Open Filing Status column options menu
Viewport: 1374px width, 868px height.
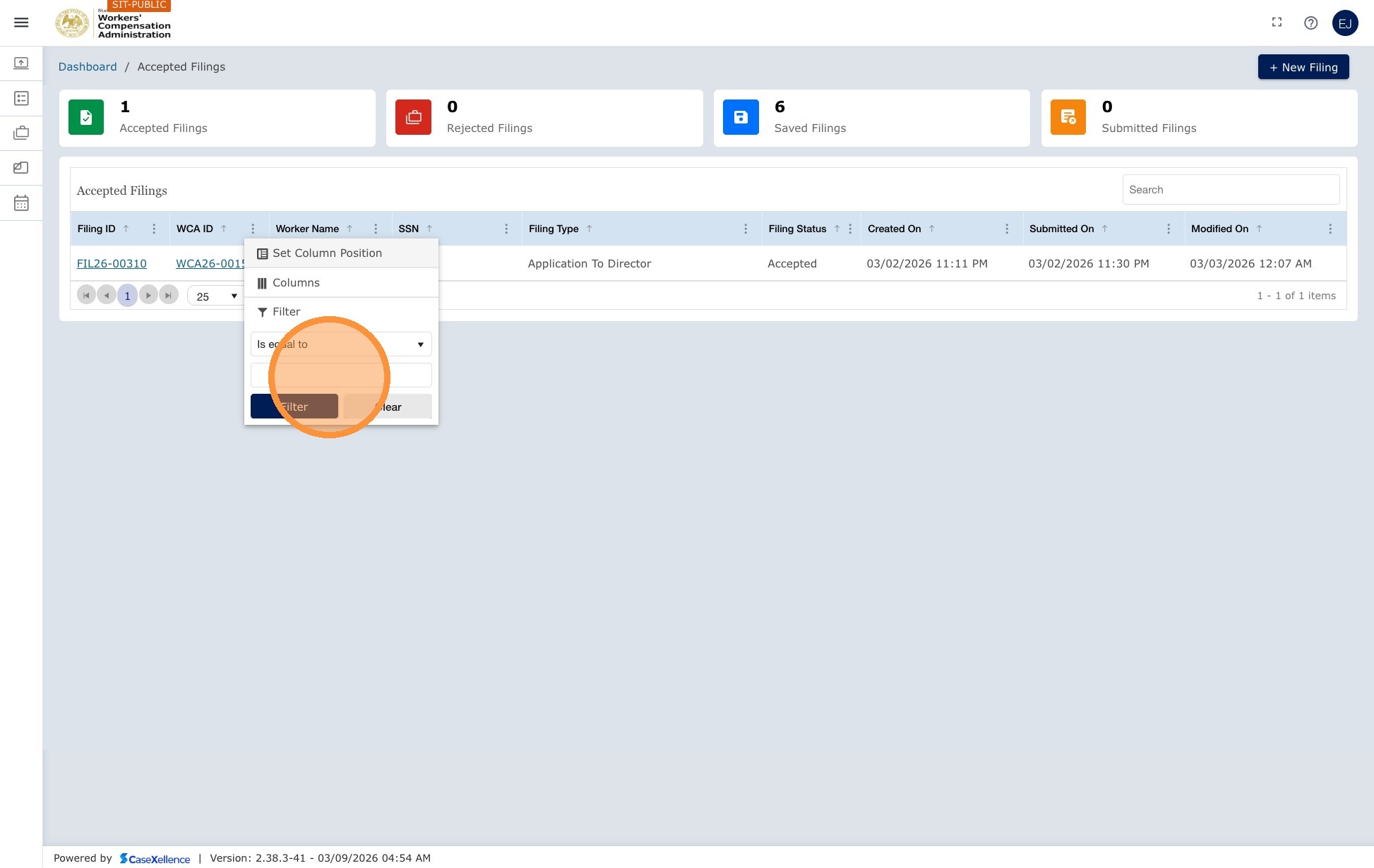click(x=850, y=229)
